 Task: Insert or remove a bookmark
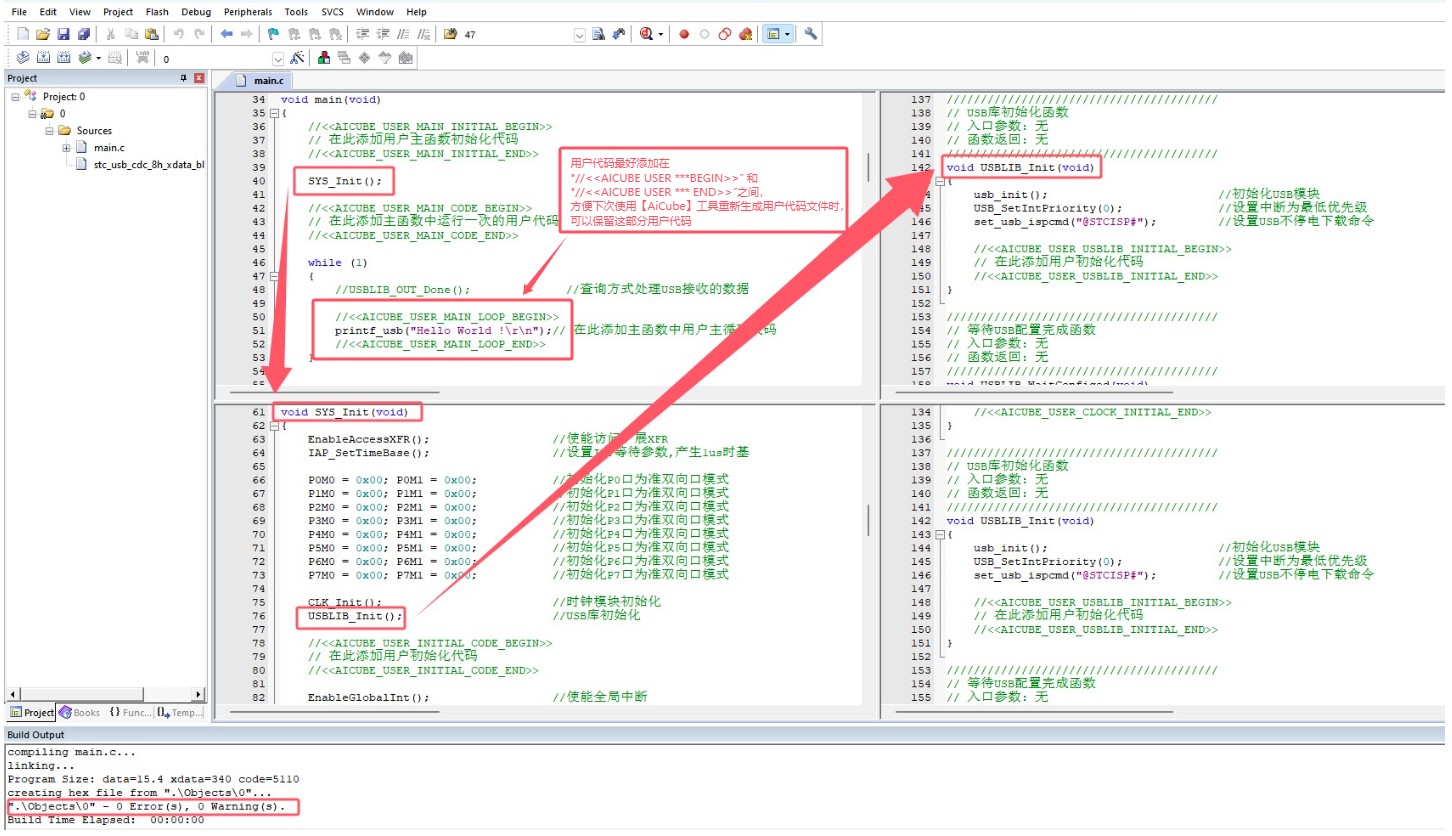coord(274,33)
